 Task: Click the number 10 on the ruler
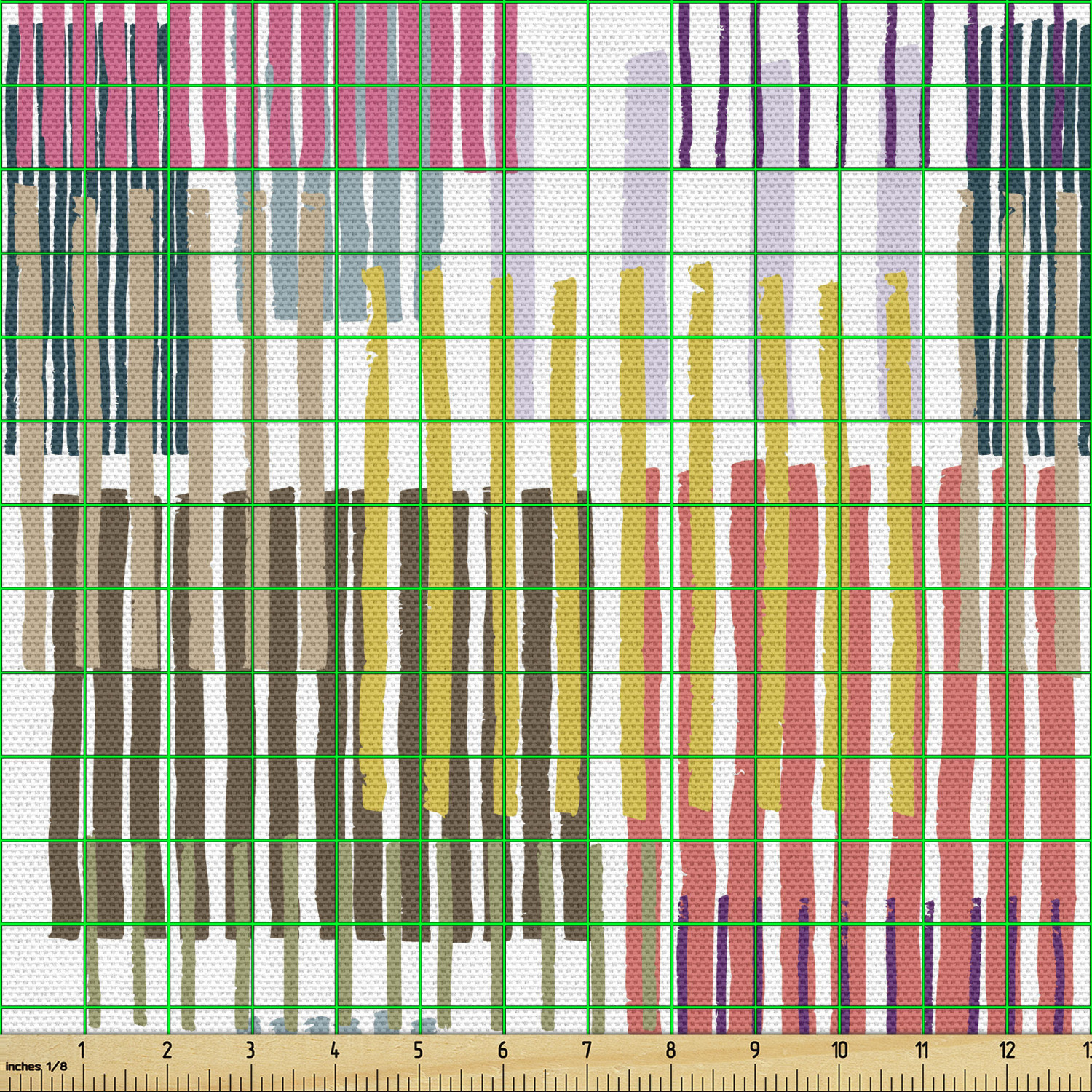click(839, 1050)
